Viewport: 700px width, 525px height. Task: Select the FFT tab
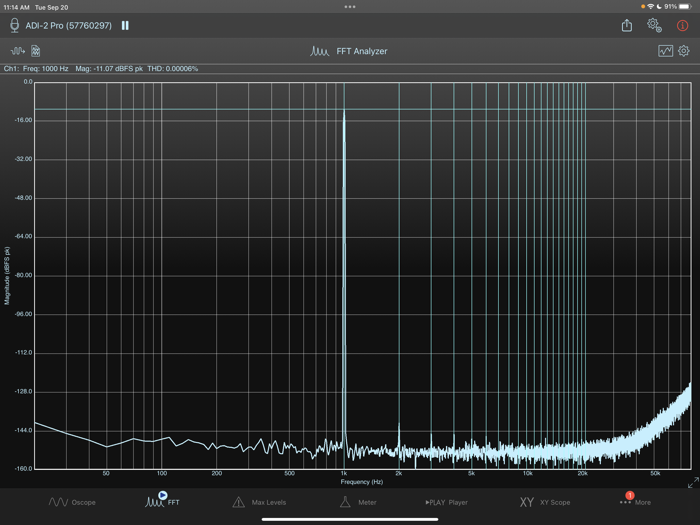tap(163, 500)
